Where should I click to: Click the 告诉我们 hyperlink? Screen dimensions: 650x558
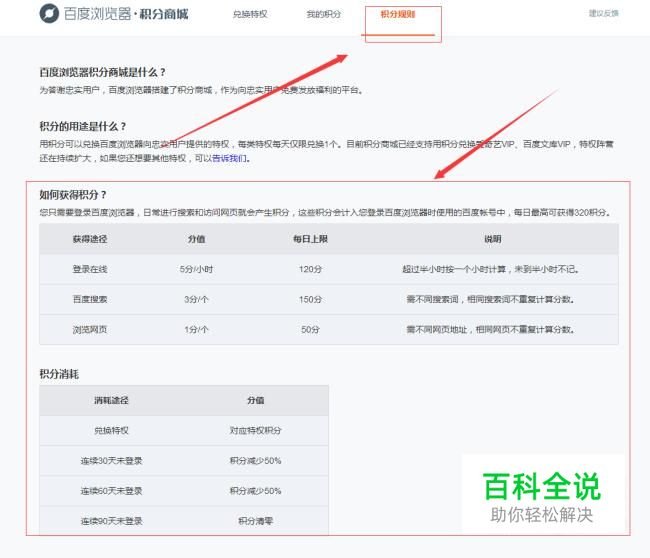click(229, 158)
